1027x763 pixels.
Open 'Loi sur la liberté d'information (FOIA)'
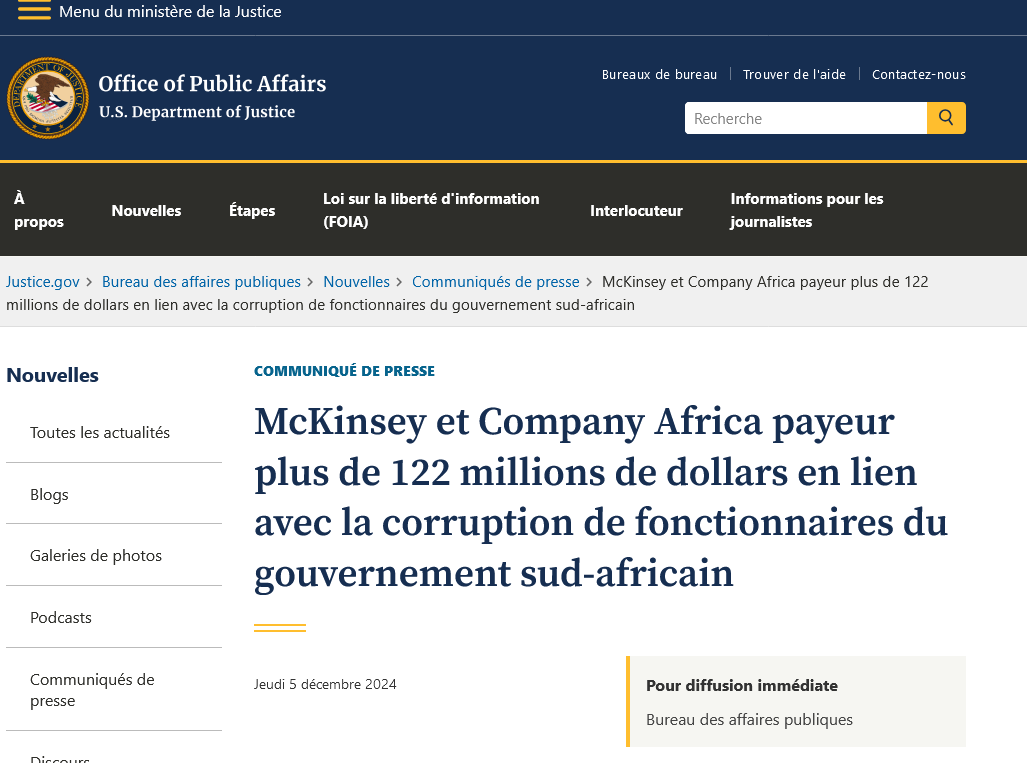431,210
